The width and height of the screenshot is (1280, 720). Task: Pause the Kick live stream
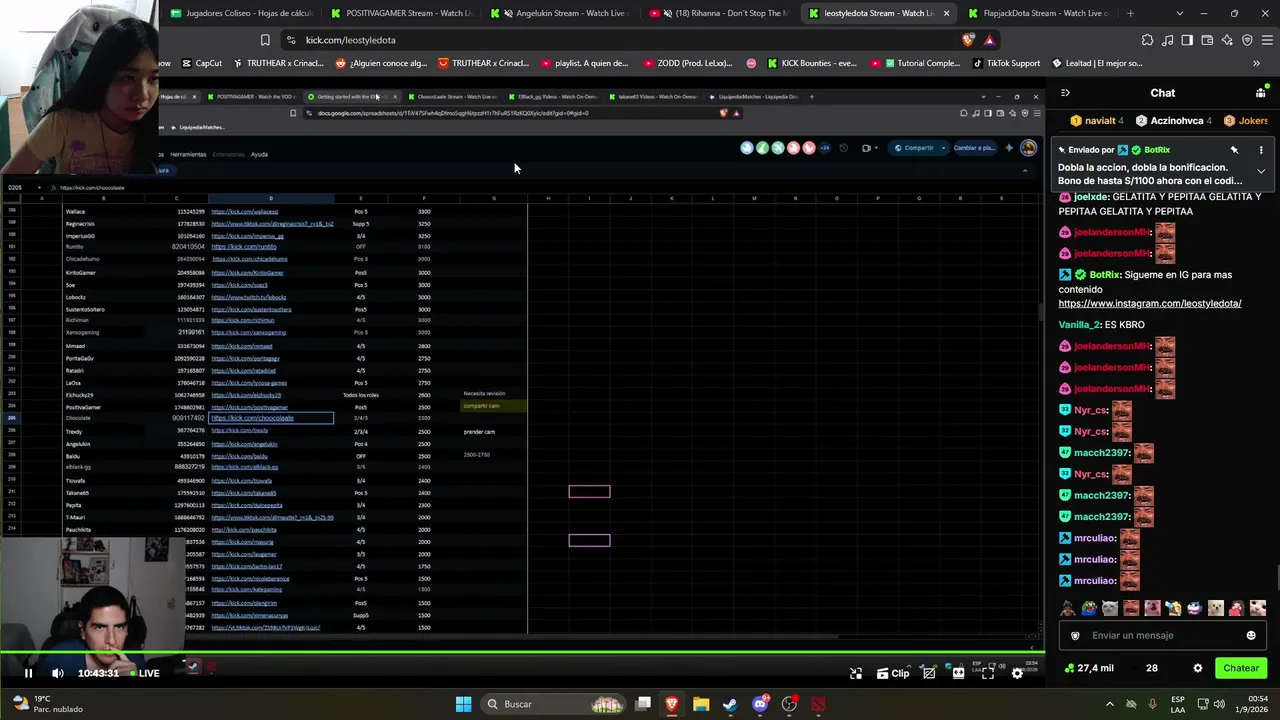pyautogui.click(x=28, y=673)
